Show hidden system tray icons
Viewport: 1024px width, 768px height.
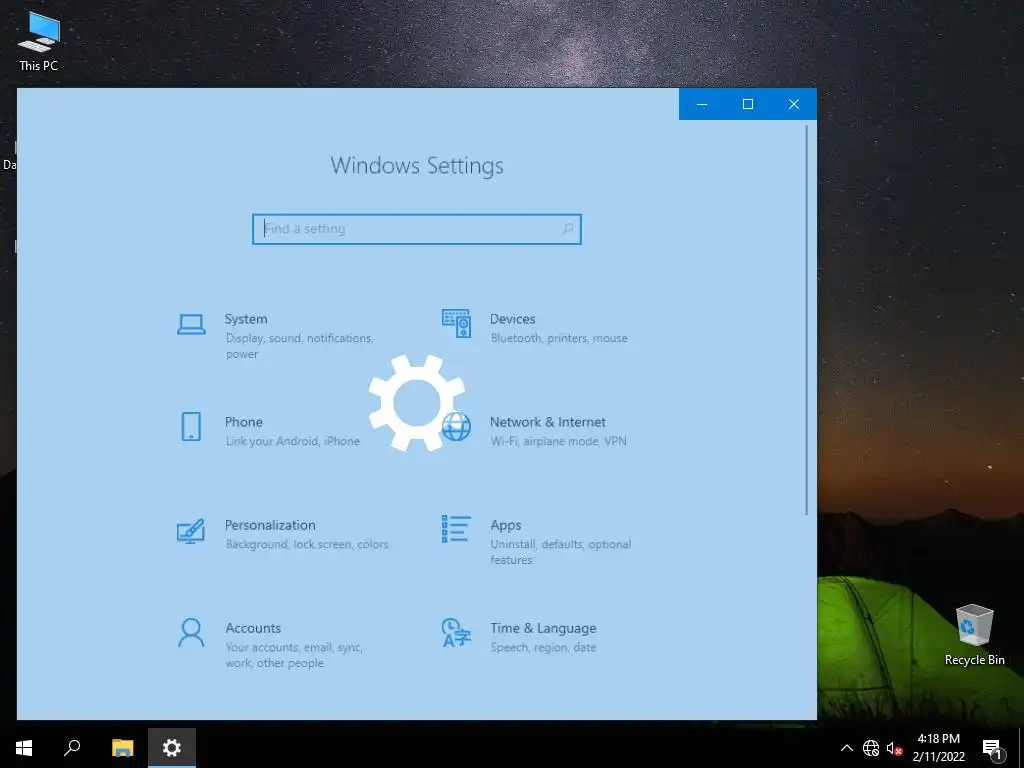[846, 748]
